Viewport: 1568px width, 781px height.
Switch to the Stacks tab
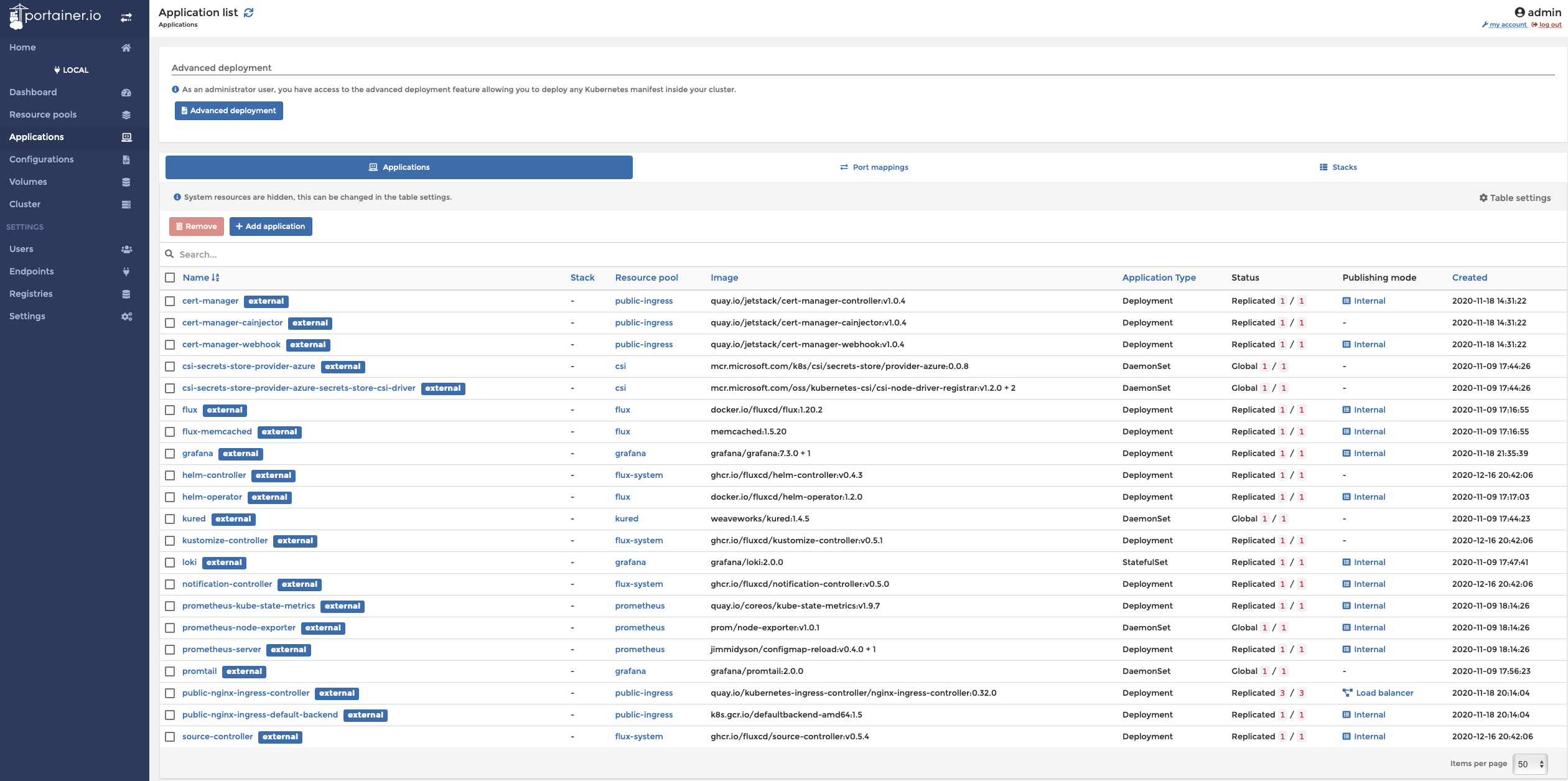[1338, 167]
